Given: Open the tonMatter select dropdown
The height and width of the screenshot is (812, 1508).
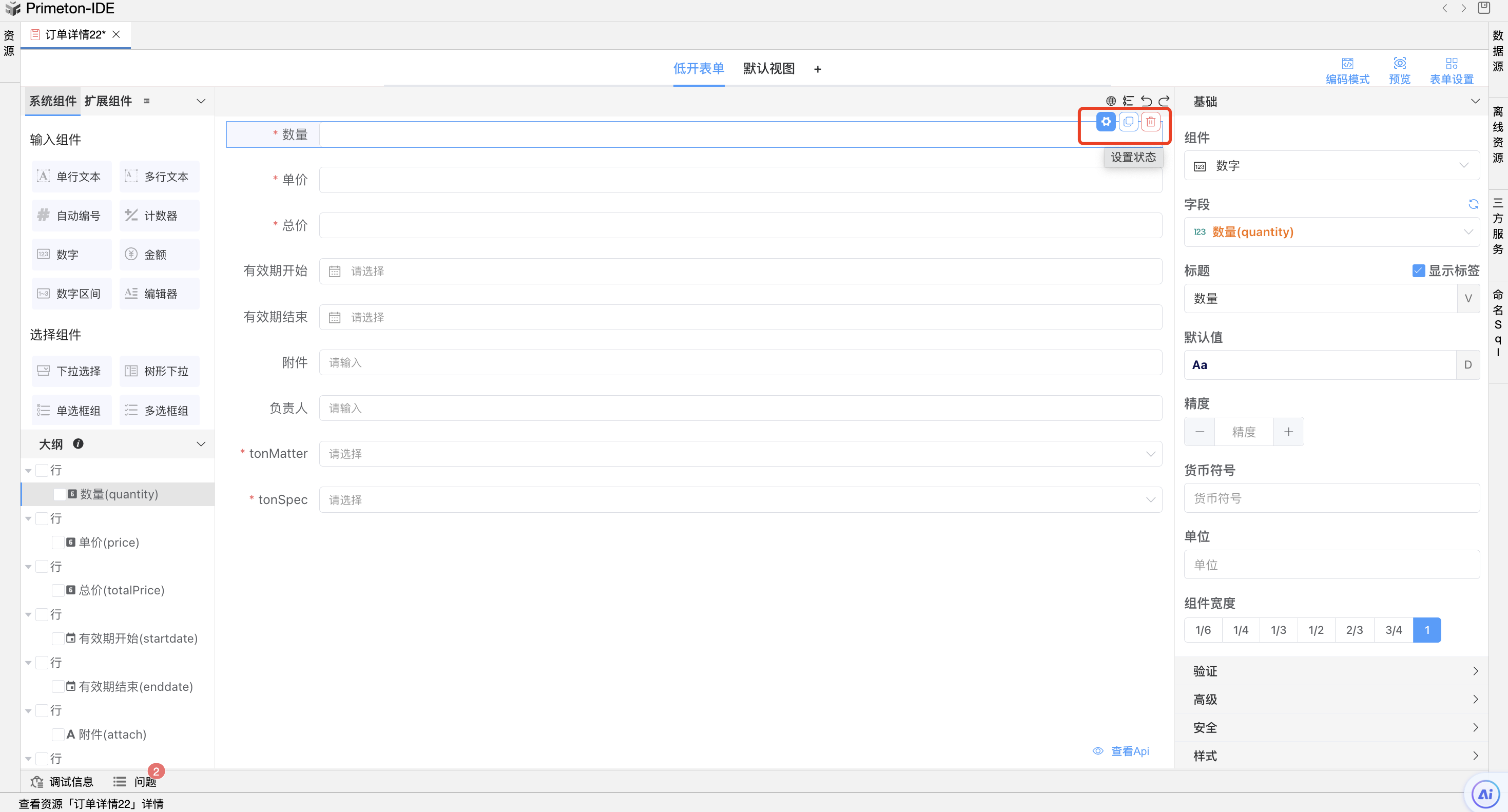Looking at the screenshot, I should [x=740, y=454].
